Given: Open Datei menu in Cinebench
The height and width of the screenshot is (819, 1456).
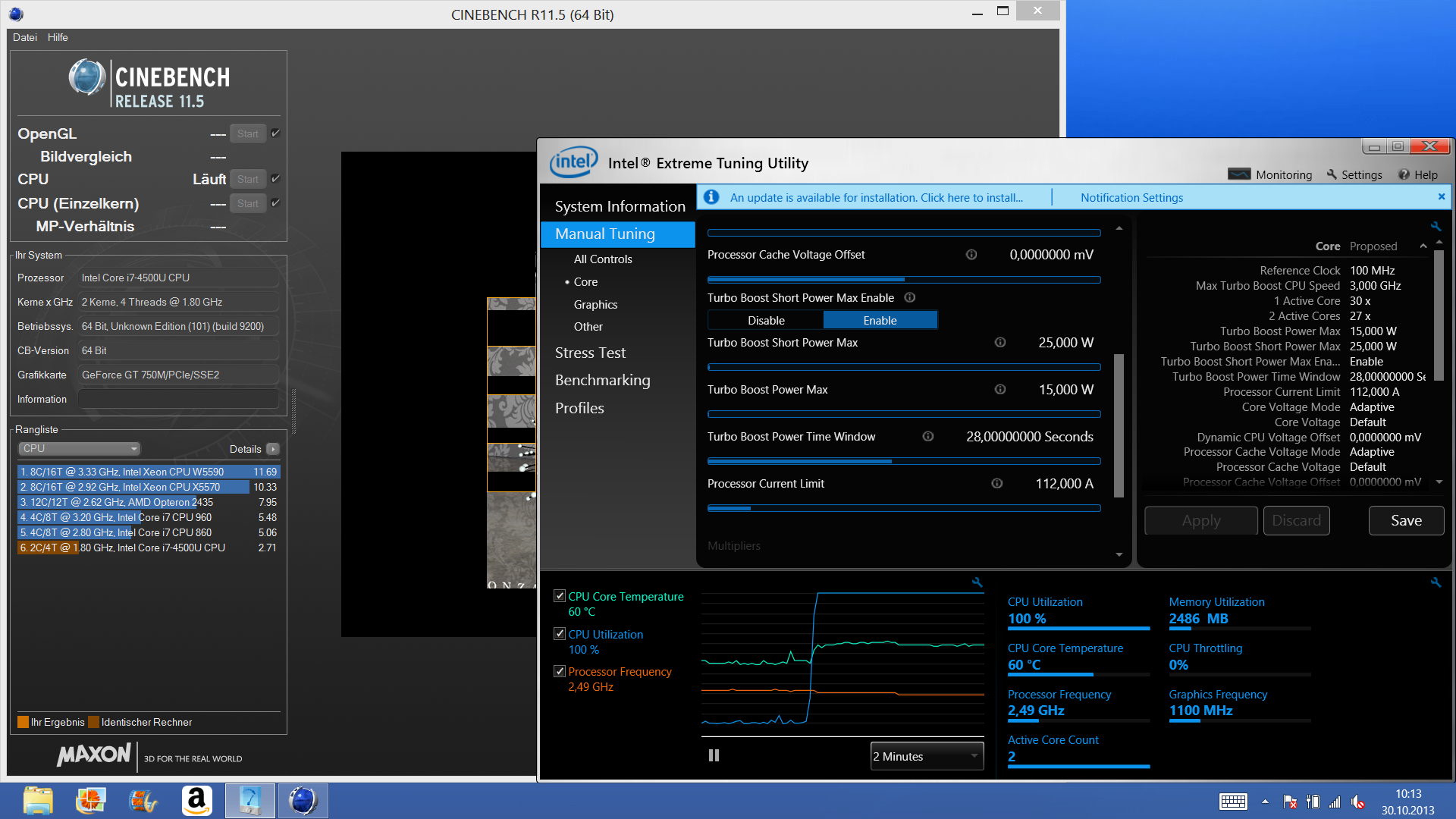Looking at the screenshot, I should [x=24, y=37].
